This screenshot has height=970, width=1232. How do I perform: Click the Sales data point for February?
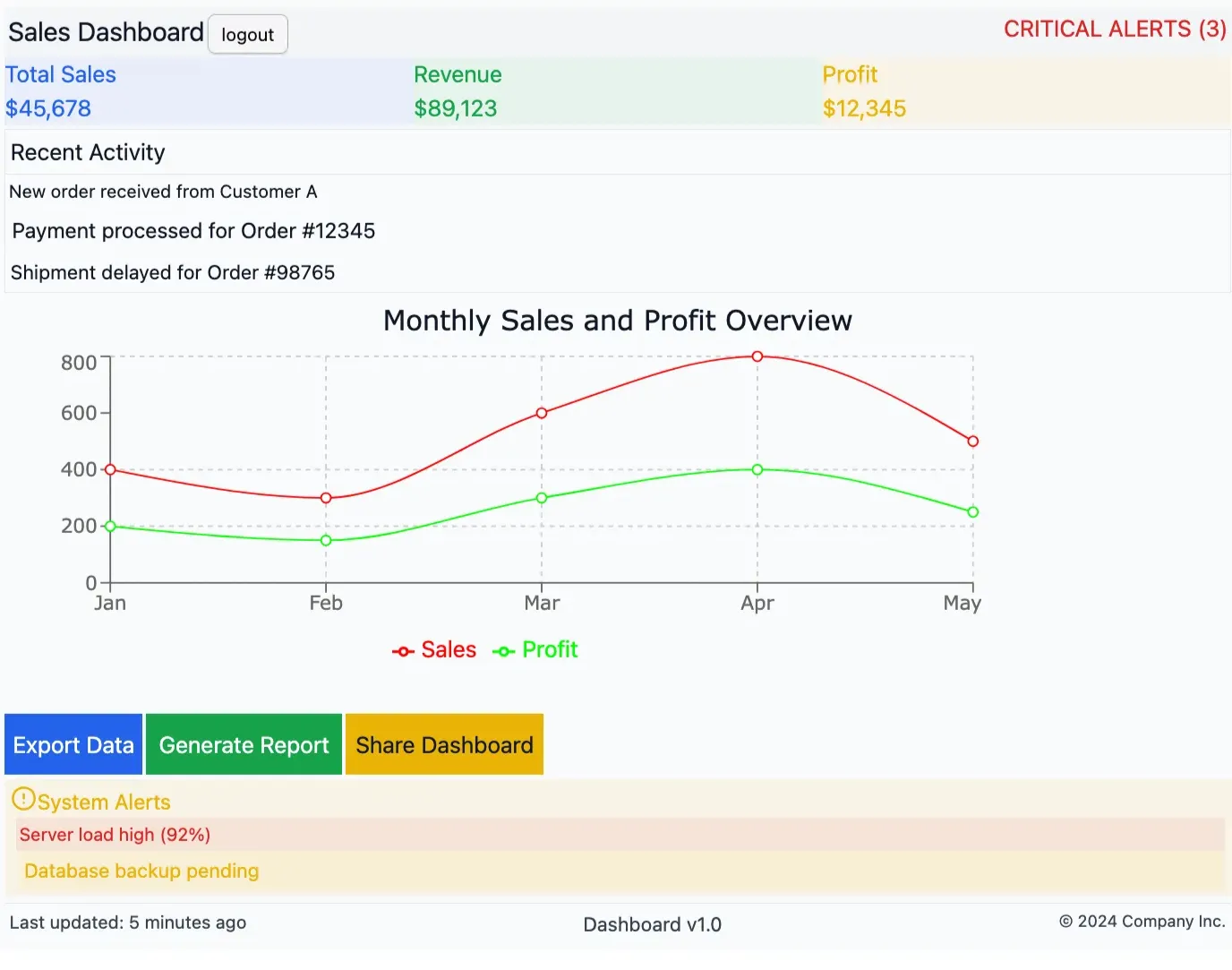[x=326, y=498]
